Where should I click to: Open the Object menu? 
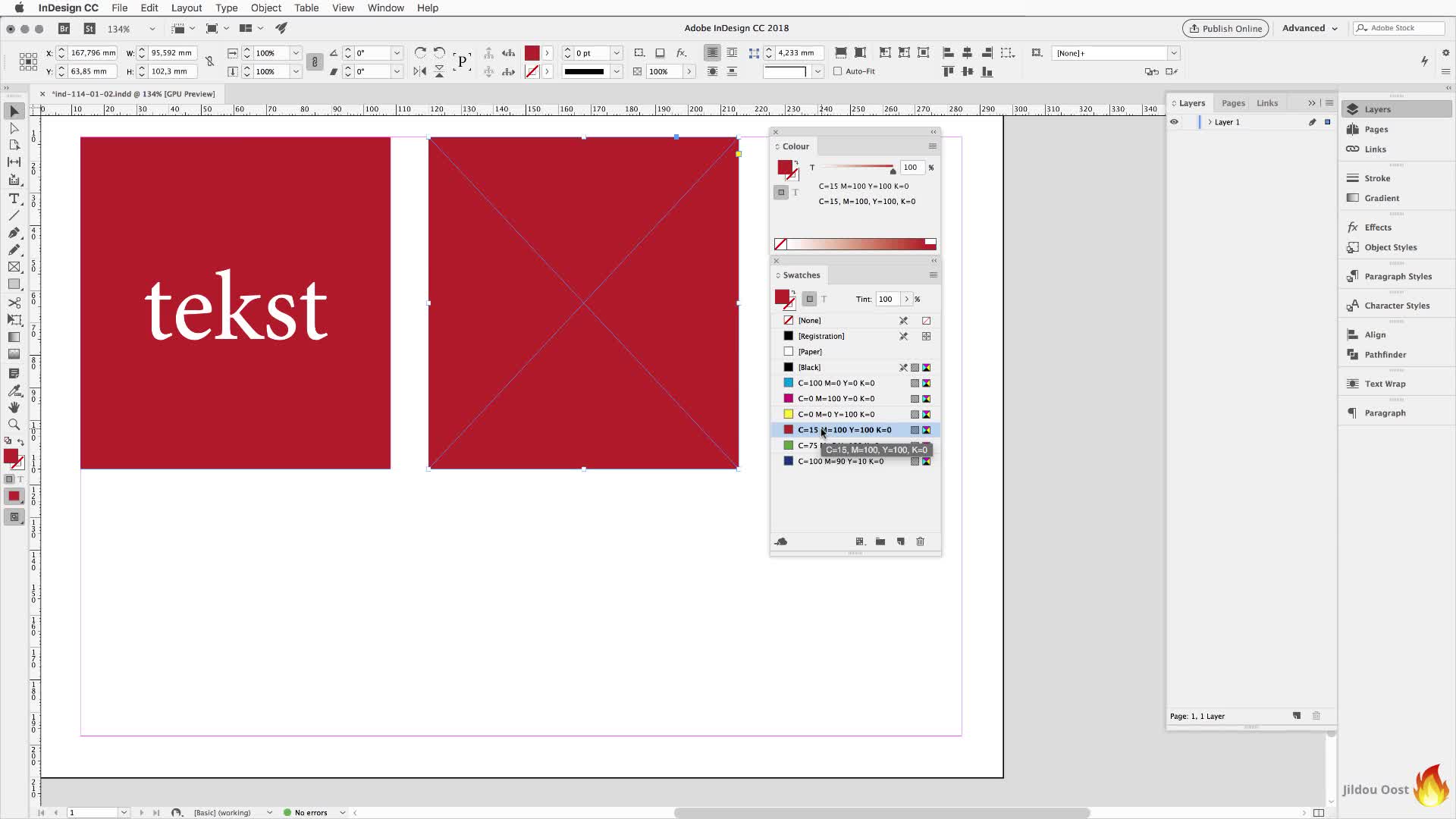click(265, 8)
